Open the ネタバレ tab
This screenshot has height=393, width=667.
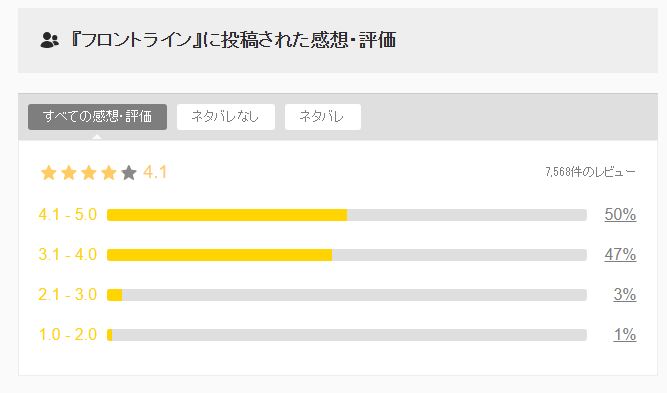coord(322,117)
